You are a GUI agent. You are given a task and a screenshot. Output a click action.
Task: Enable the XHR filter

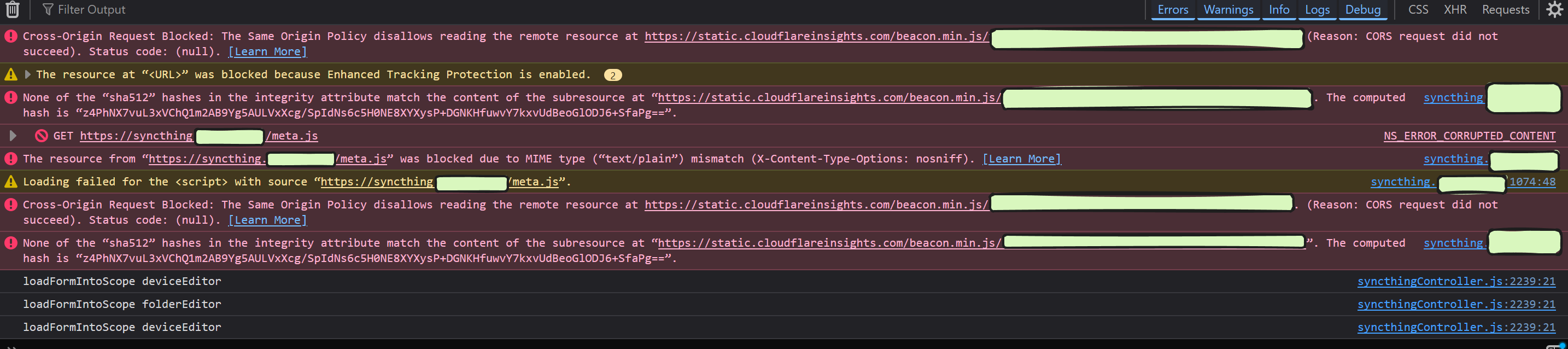pos(1455,10)
